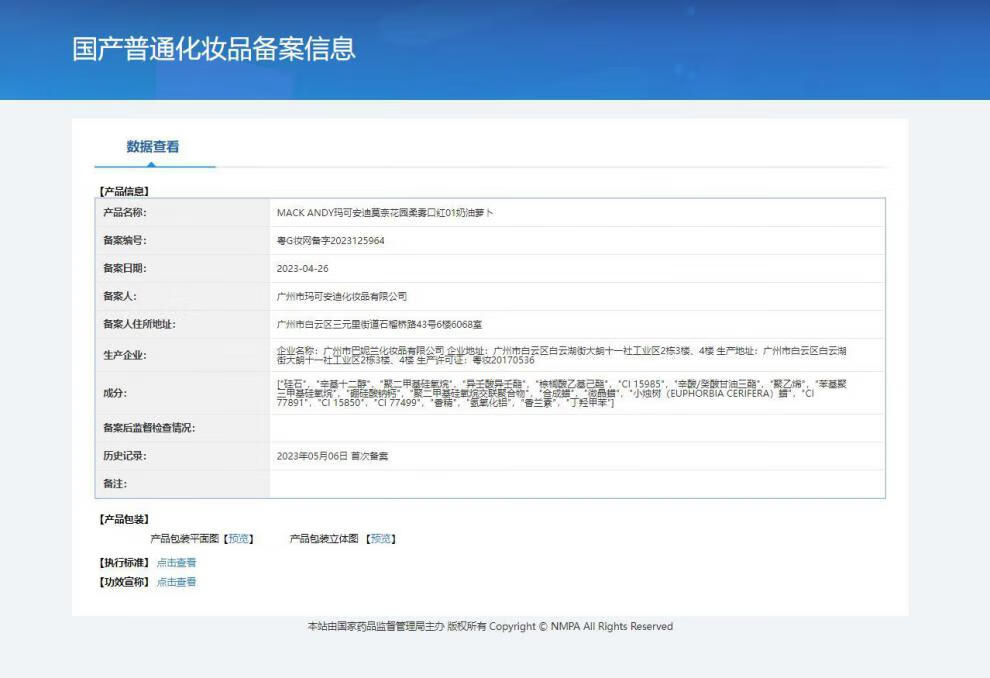Open 执行标准 点击查看 link

[x=176, y=562]
